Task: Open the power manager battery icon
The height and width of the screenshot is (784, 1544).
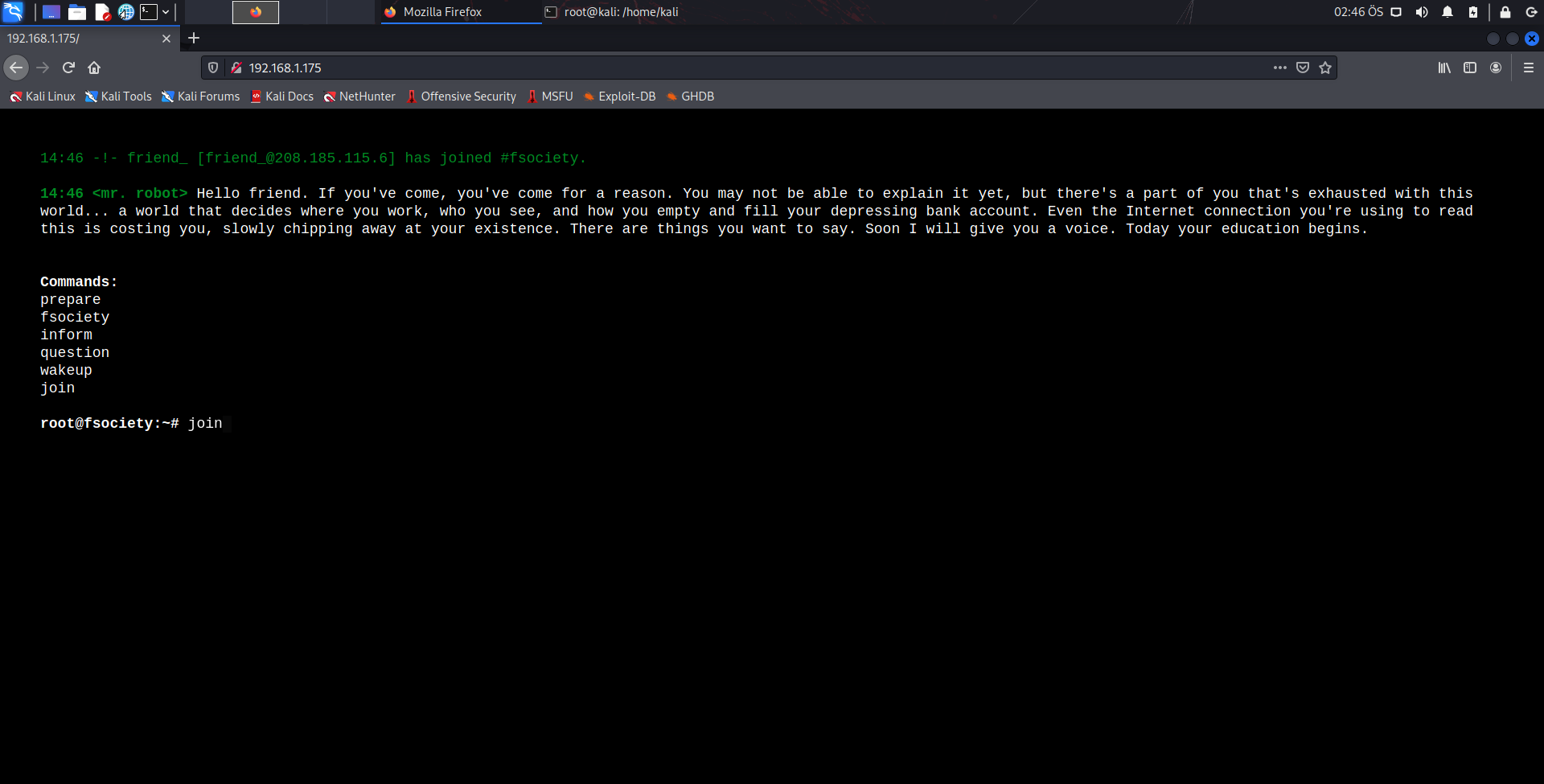Action: [1473, 12]
